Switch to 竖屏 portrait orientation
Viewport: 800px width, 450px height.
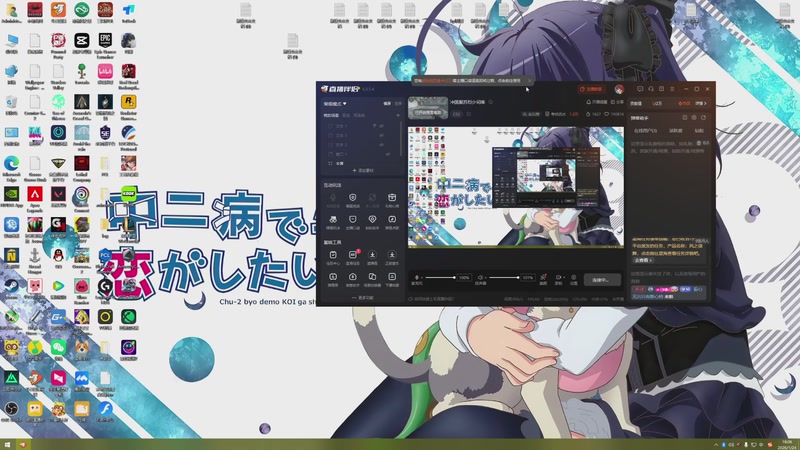pyautogui.click(x=398, y=104)
